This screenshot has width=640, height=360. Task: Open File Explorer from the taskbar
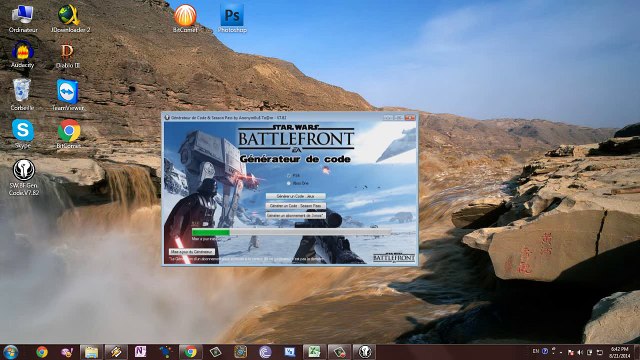click(x=91, y=352)
